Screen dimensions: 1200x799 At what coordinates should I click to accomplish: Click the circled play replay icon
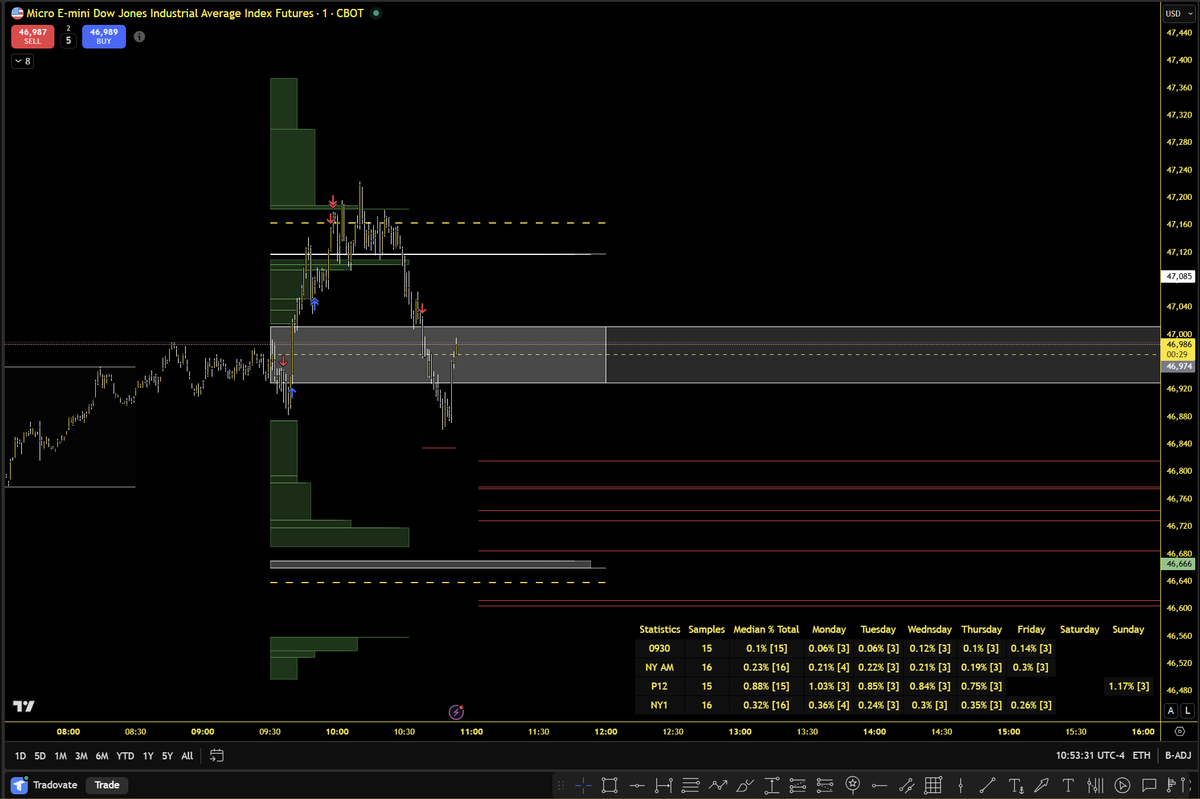[x=1121, y=785]
